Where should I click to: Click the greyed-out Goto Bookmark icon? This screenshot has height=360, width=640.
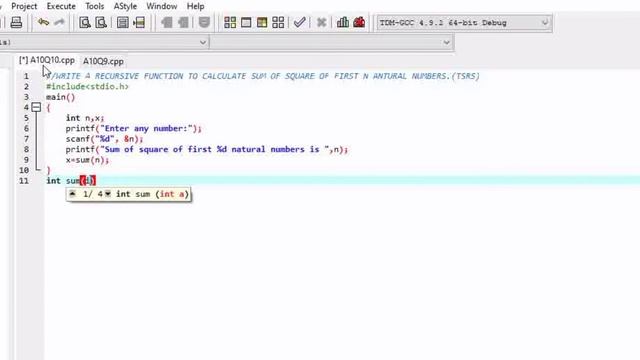(204, 22)
